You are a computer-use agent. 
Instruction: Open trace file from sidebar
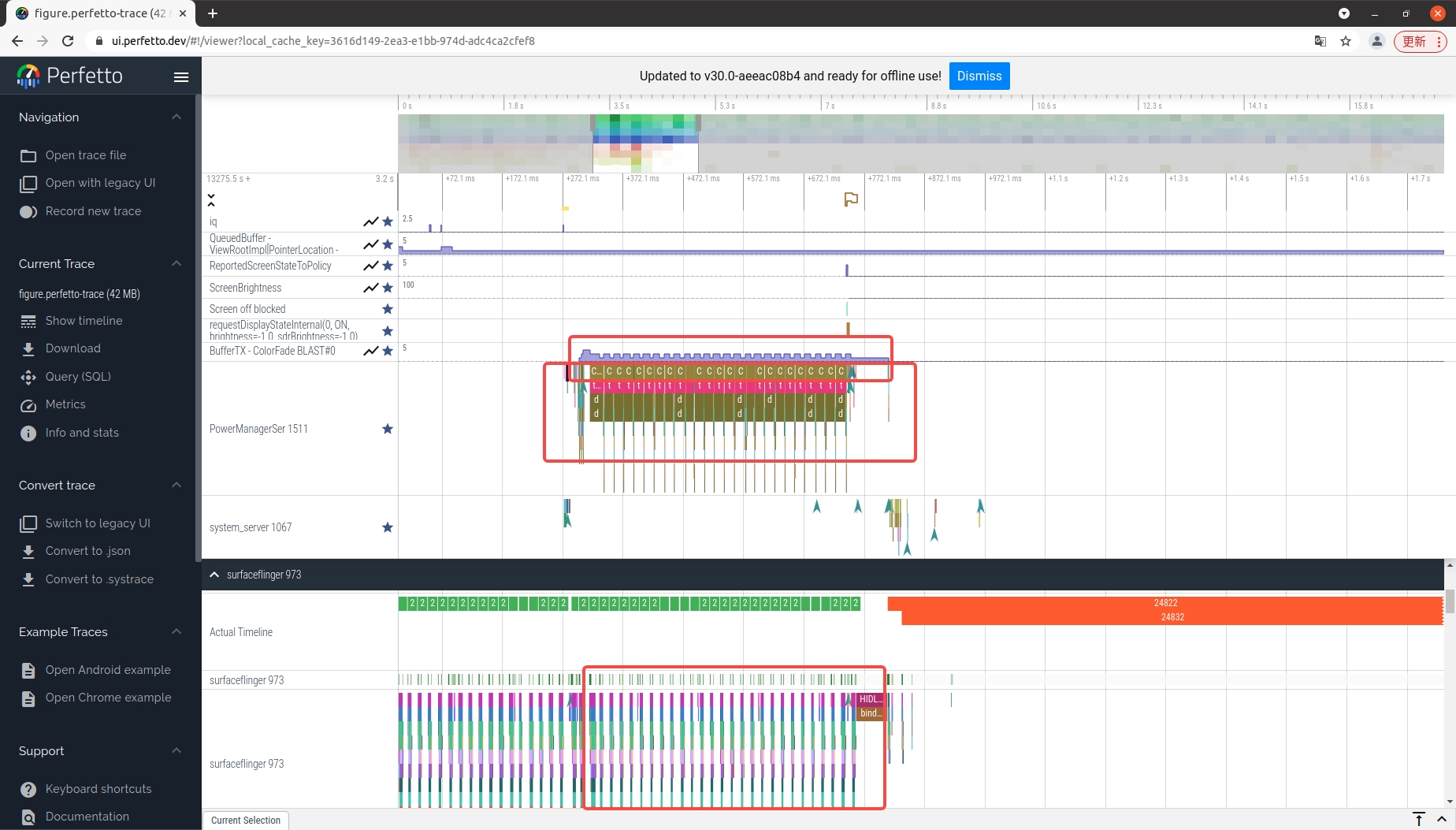coord(85,155)
